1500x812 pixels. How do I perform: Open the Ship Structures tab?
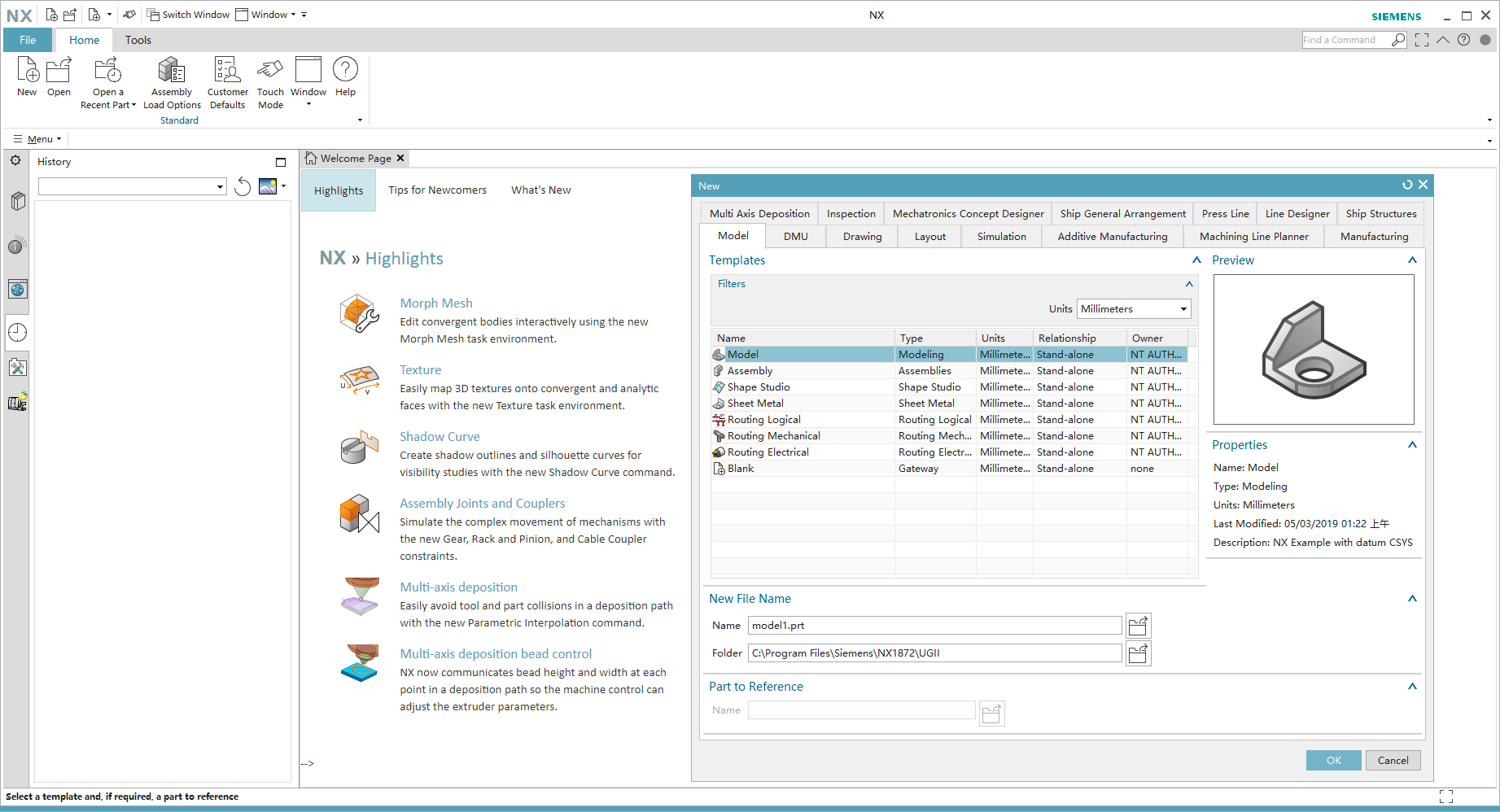(x=1380, y=214)
